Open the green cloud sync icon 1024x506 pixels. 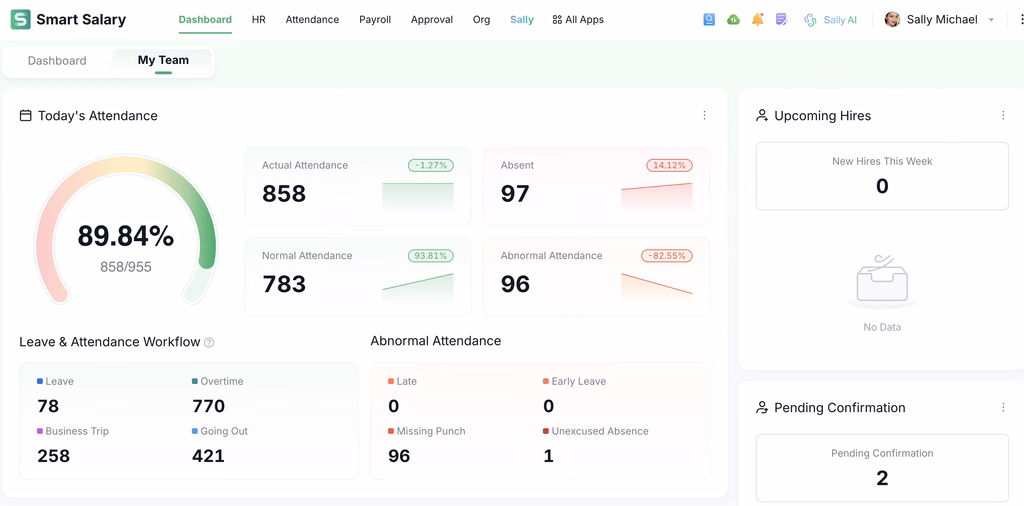pos(733,20)
